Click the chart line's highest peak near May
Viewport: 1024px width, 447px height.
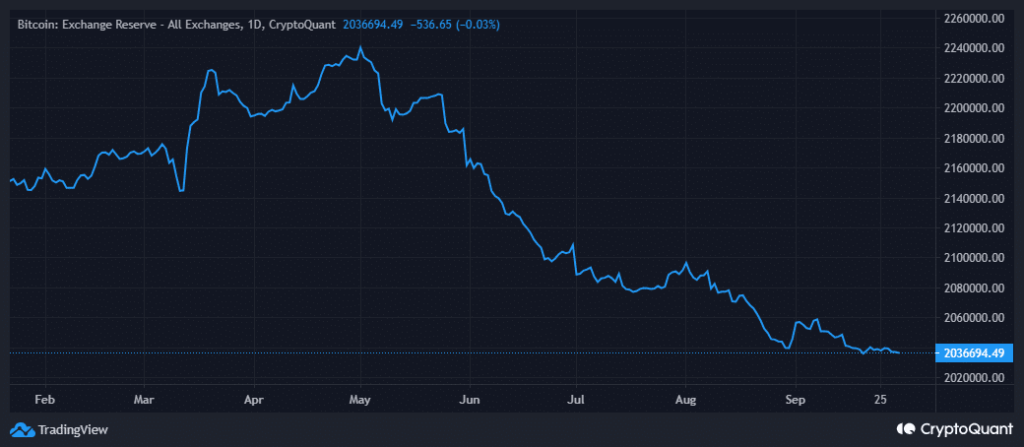pyautogui.click(x=360, y=47)
